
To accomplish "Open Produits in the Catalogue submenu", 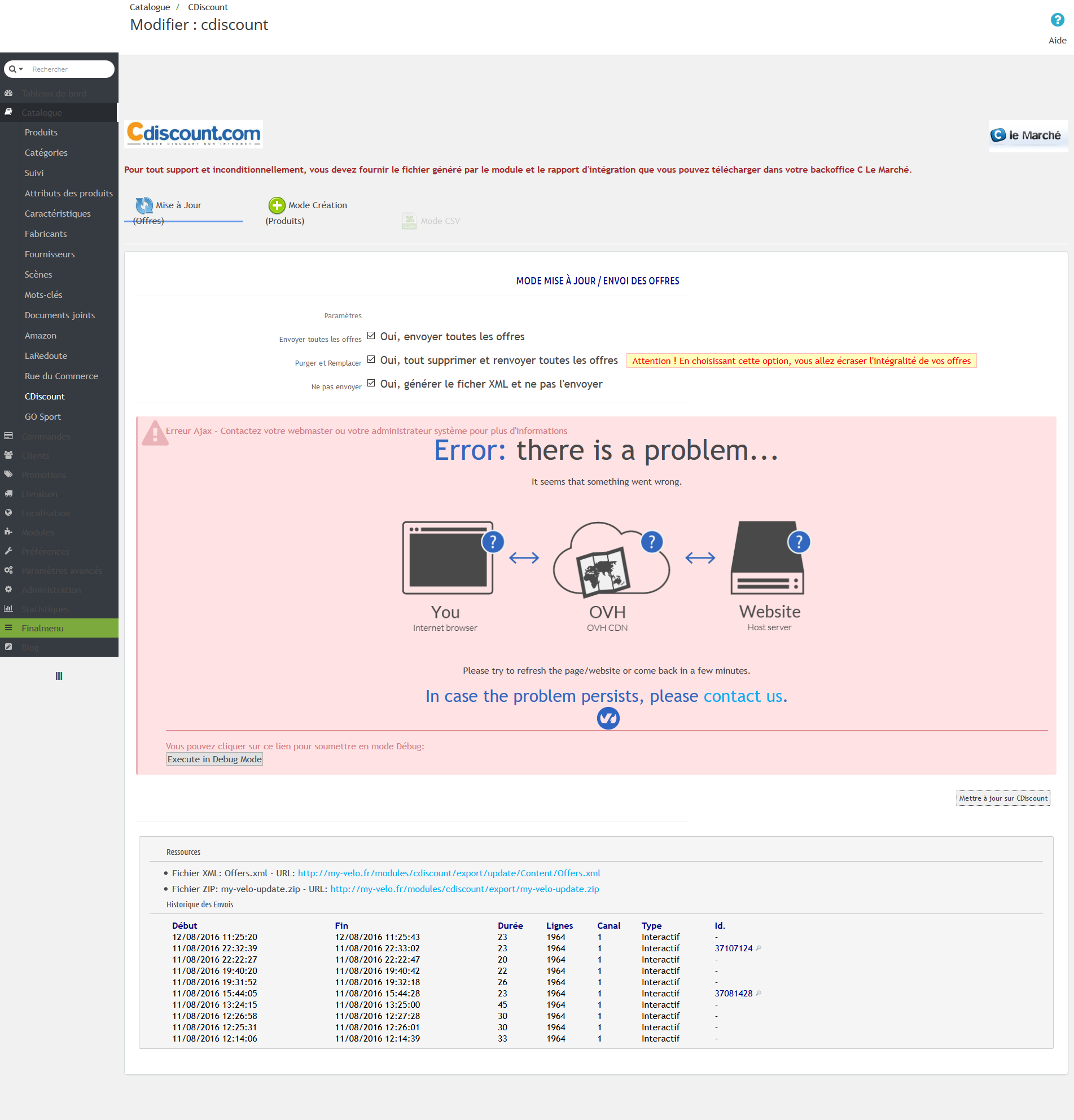I will tap(41, 132).
